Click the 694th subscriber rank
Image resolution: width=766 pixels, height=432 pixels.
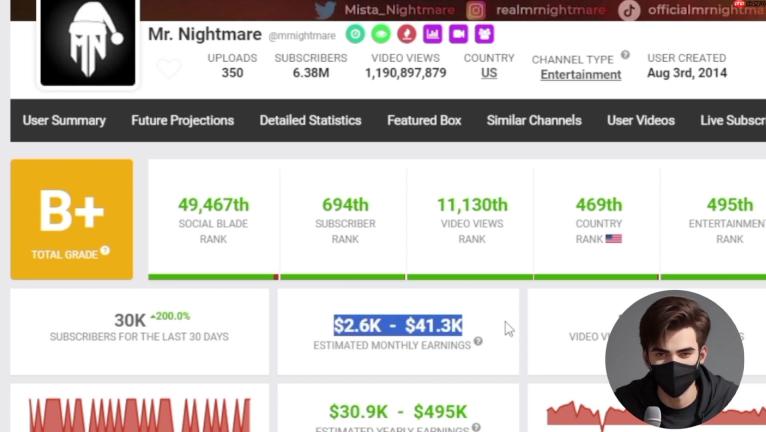tap(345, 205)
